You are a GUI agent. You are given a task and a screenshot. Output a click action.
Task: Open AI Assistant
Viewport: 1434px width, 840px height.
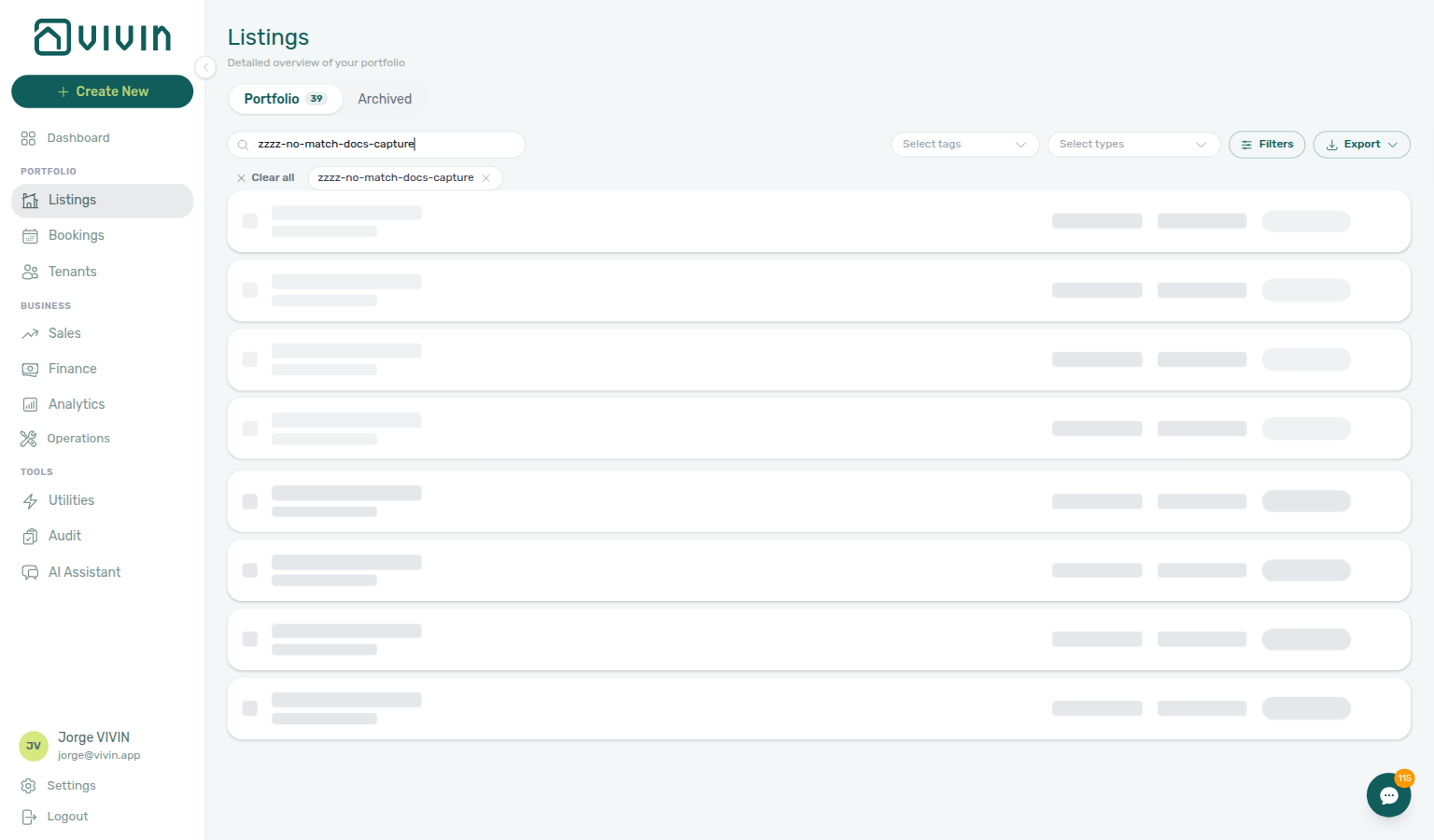[84, 572]
